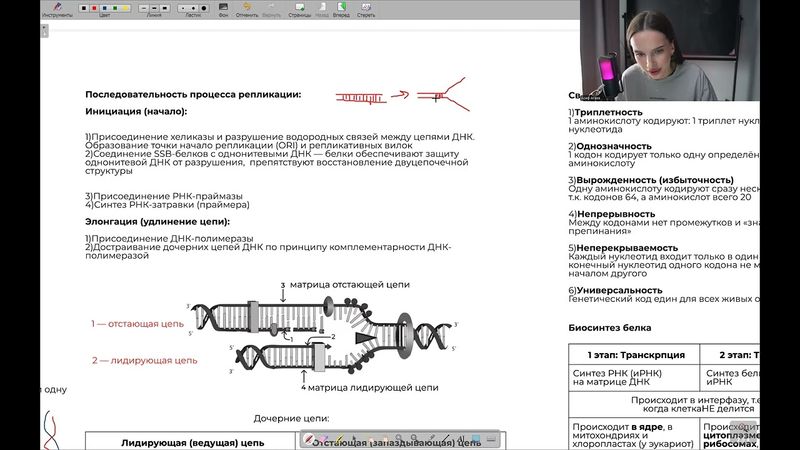The width and height of the screenshot is (800, 450).
Task: Expand the left side panel tab
Action: pyautogui.click(x=44, y=31)
